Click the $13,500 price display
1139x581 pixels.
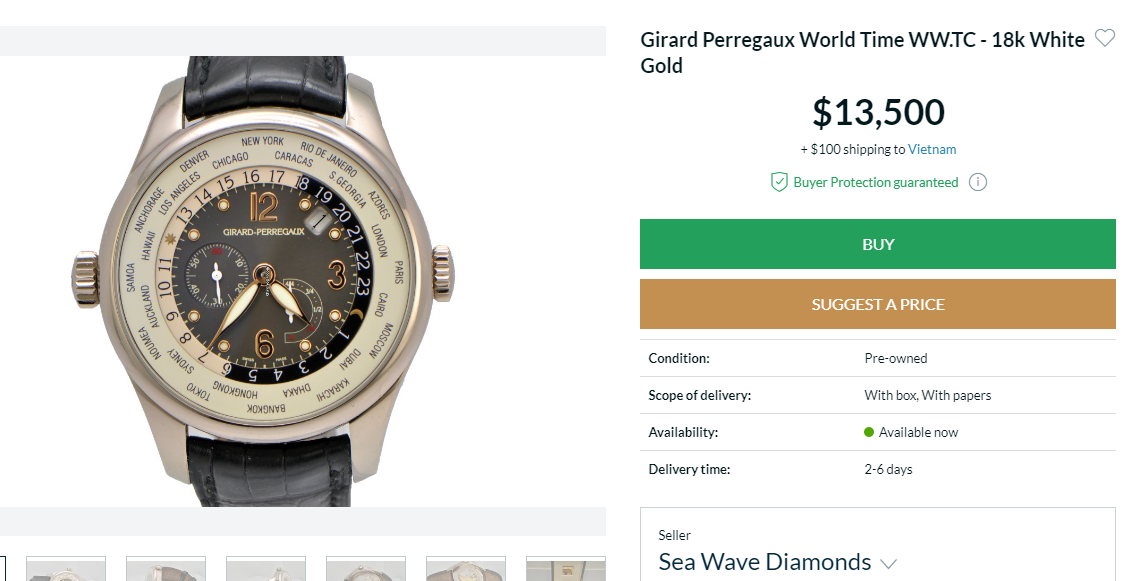878,112
